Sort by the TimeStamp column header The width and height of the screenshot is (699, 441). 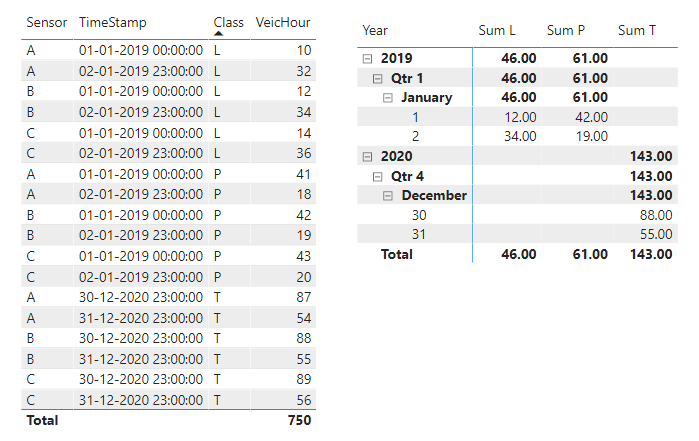[112, 22]
